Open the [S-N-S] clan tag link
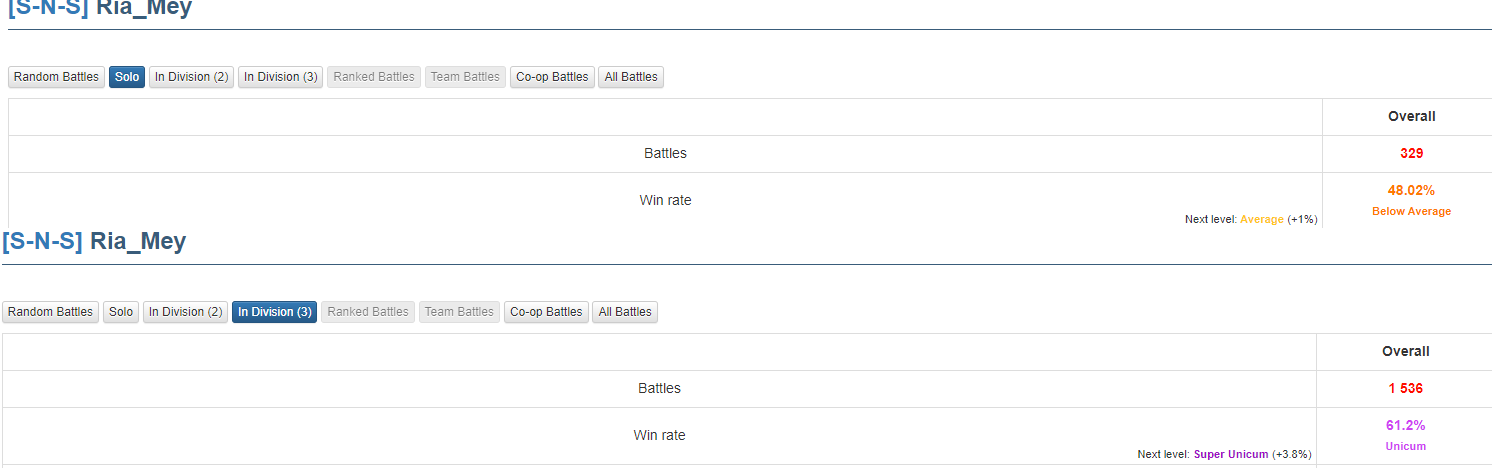1492x468 pixels. click(x=43, y=241)
